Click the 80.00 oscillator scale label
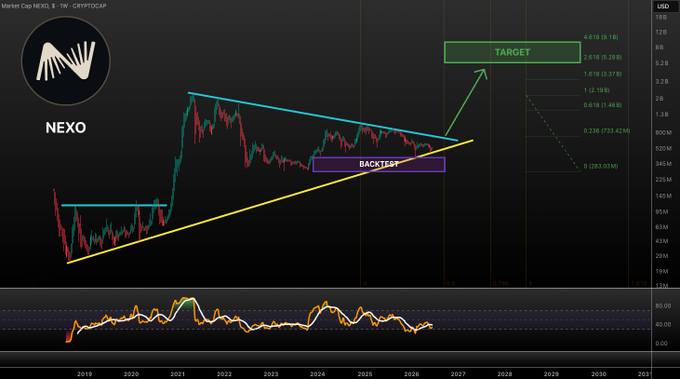 (663, 306)
